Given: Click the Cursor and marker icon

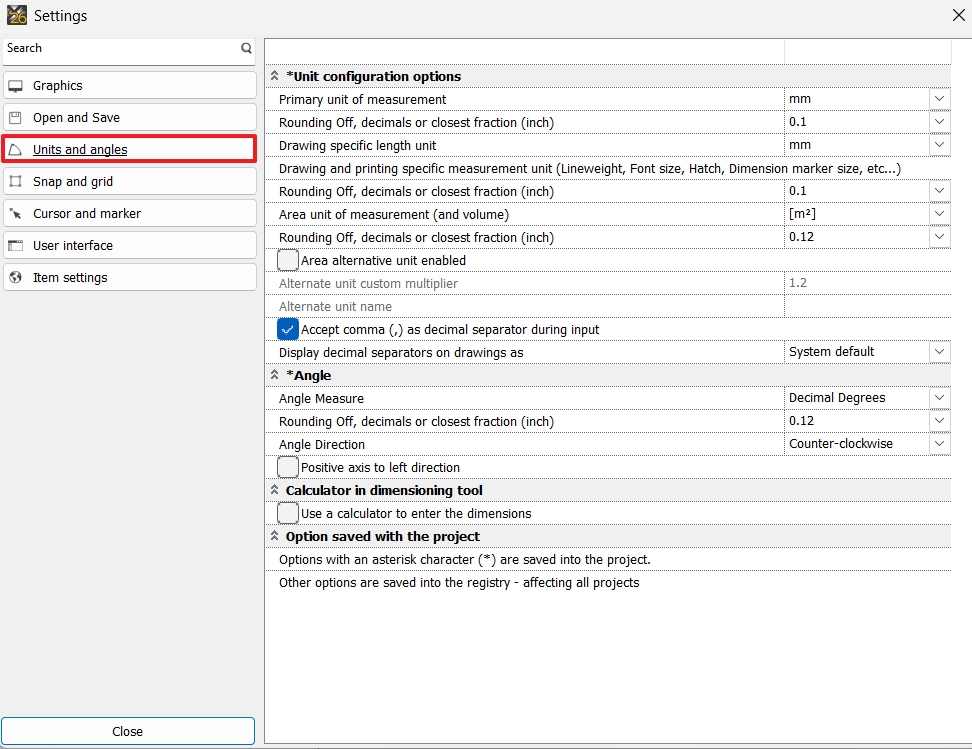Looking at the screenshot, I should coord(15,214).
